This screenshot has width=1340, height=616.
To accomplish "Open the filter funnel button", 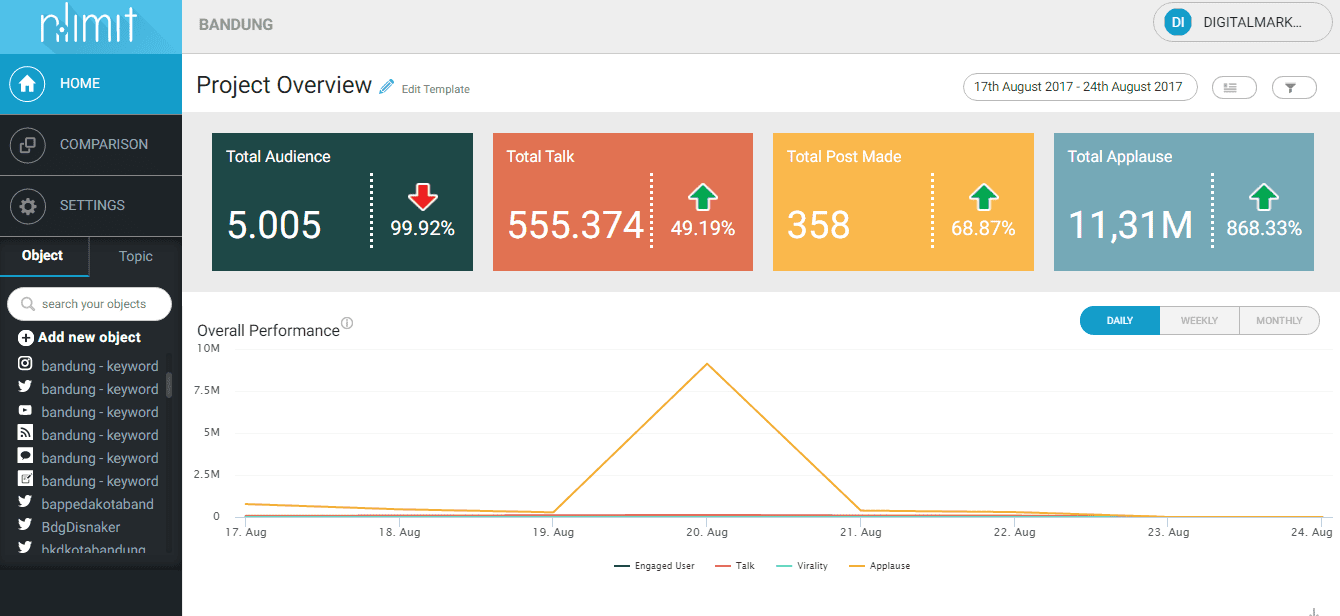I will 1294,88.
